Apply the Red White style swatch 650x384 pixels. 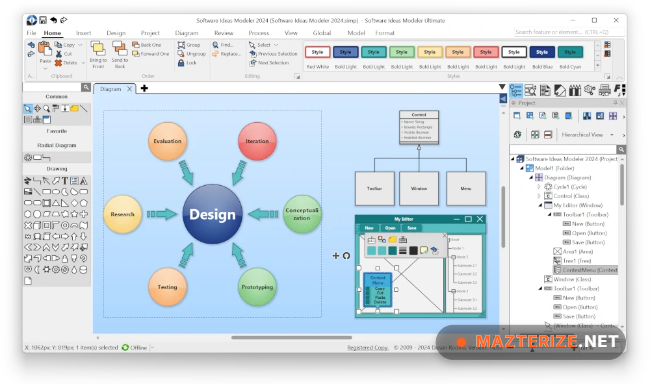[x=318, y=52]
